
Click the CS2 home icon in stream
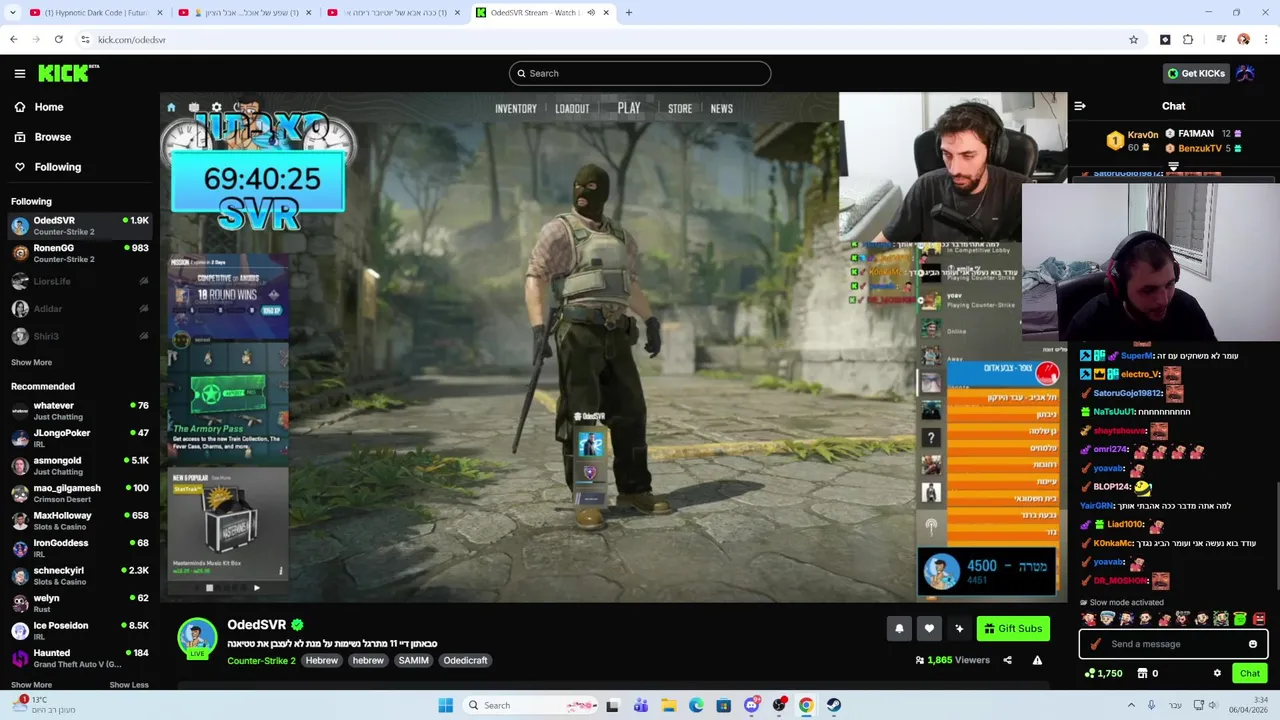point(171,108)
